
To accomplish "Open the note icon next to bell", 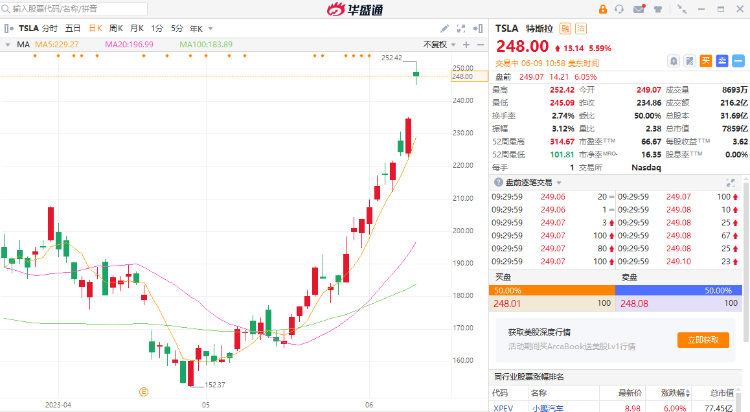I will coord(690,61).
